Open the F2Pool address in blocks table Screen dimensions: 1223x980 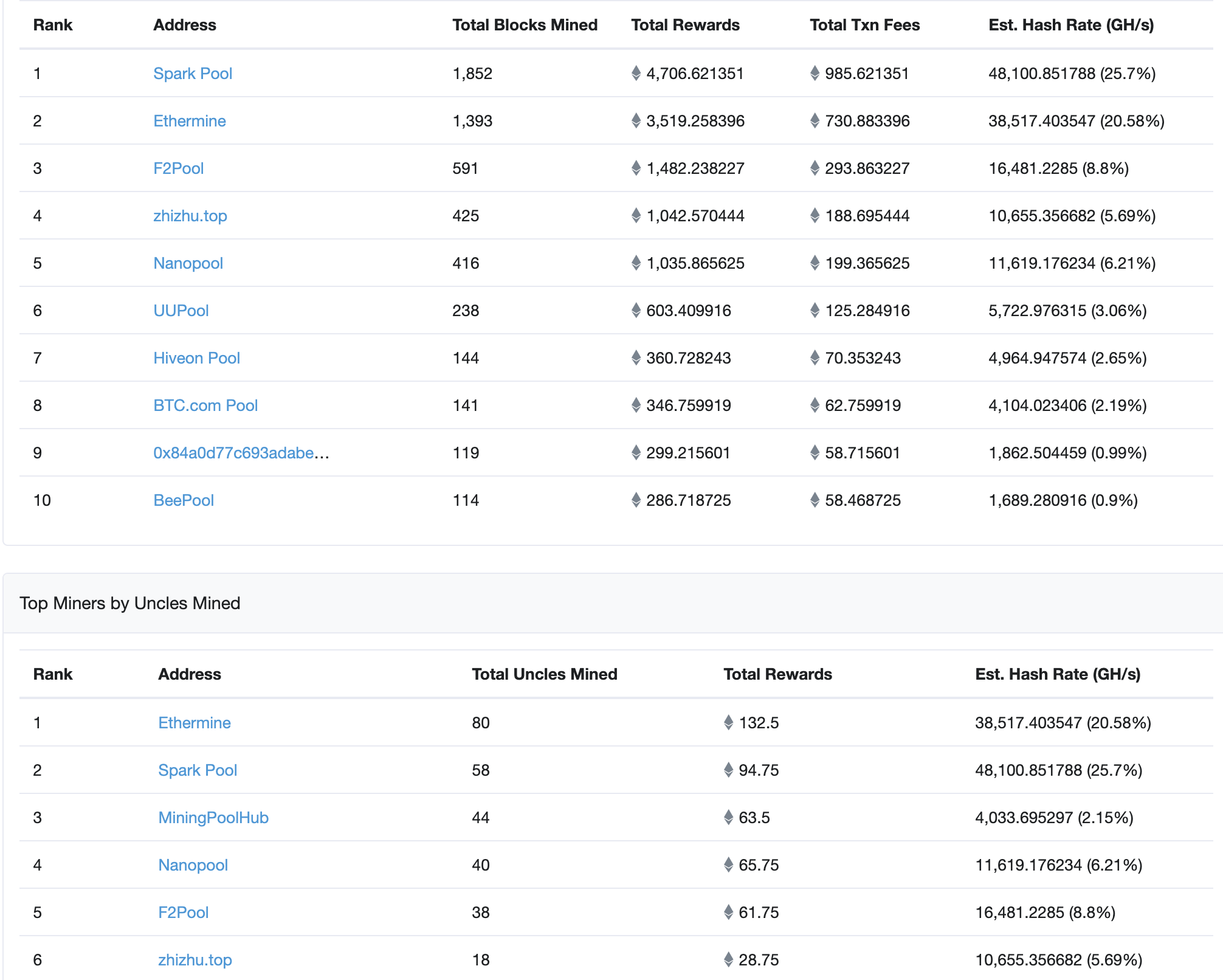[178, 168]
